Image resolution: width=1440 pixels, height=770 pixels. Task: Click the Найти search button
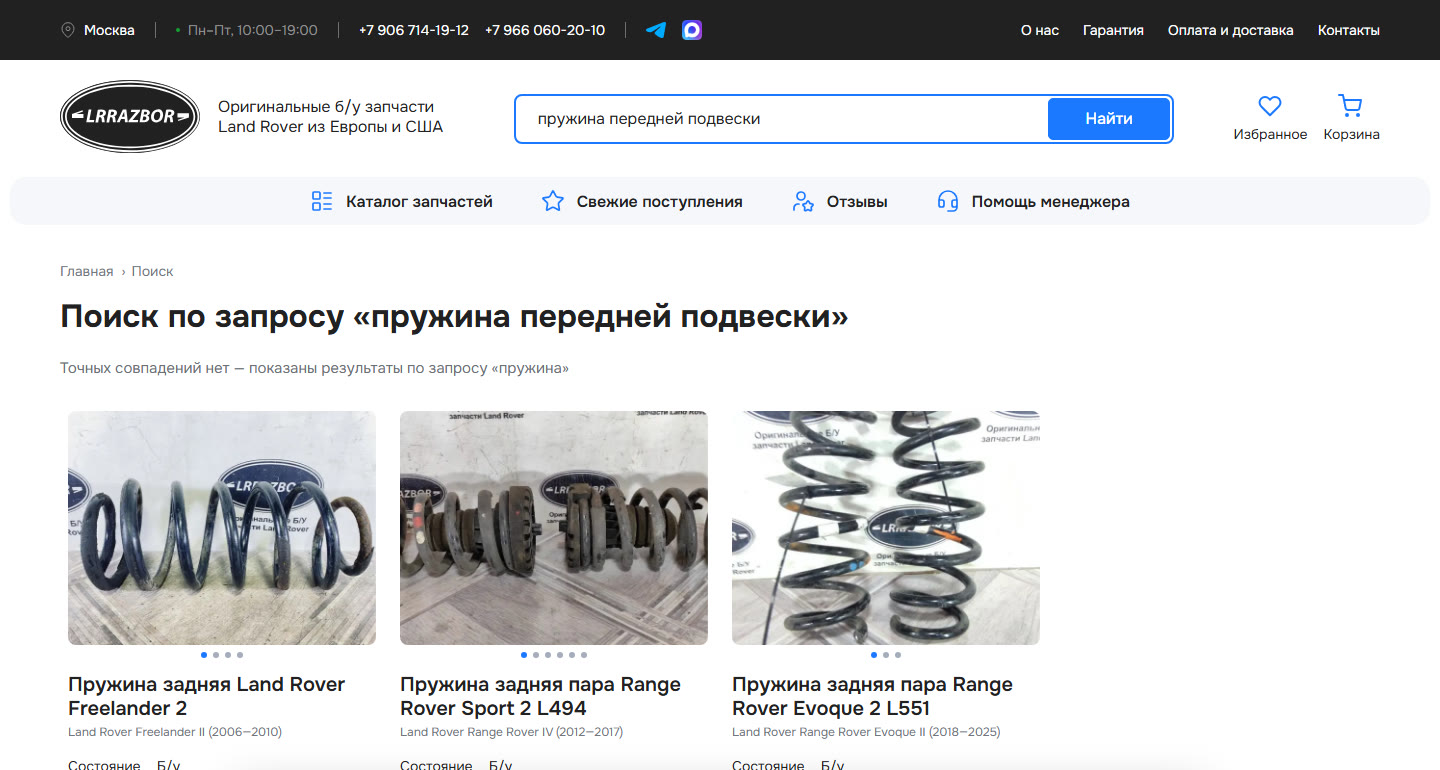[1109, 119]
